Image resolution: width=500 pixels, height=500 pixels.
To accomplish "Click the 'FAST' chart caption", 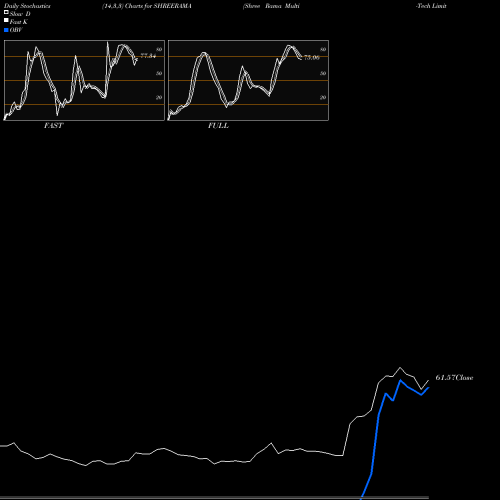I will (53, 126).
